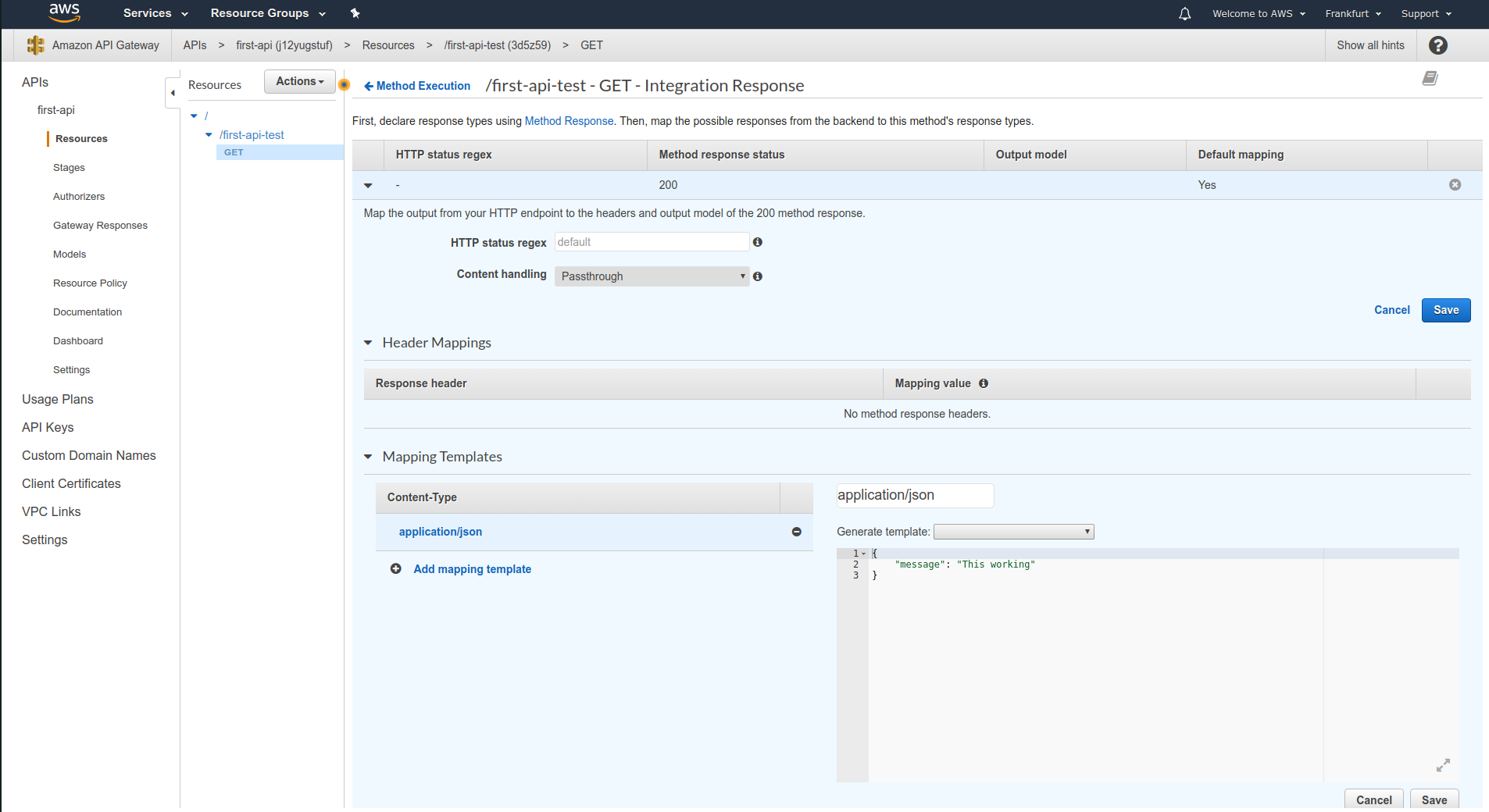Follow the Method Response link
Image resolution: width=1489 pixels, height=812 pixels.
click(x=569, y=121)
